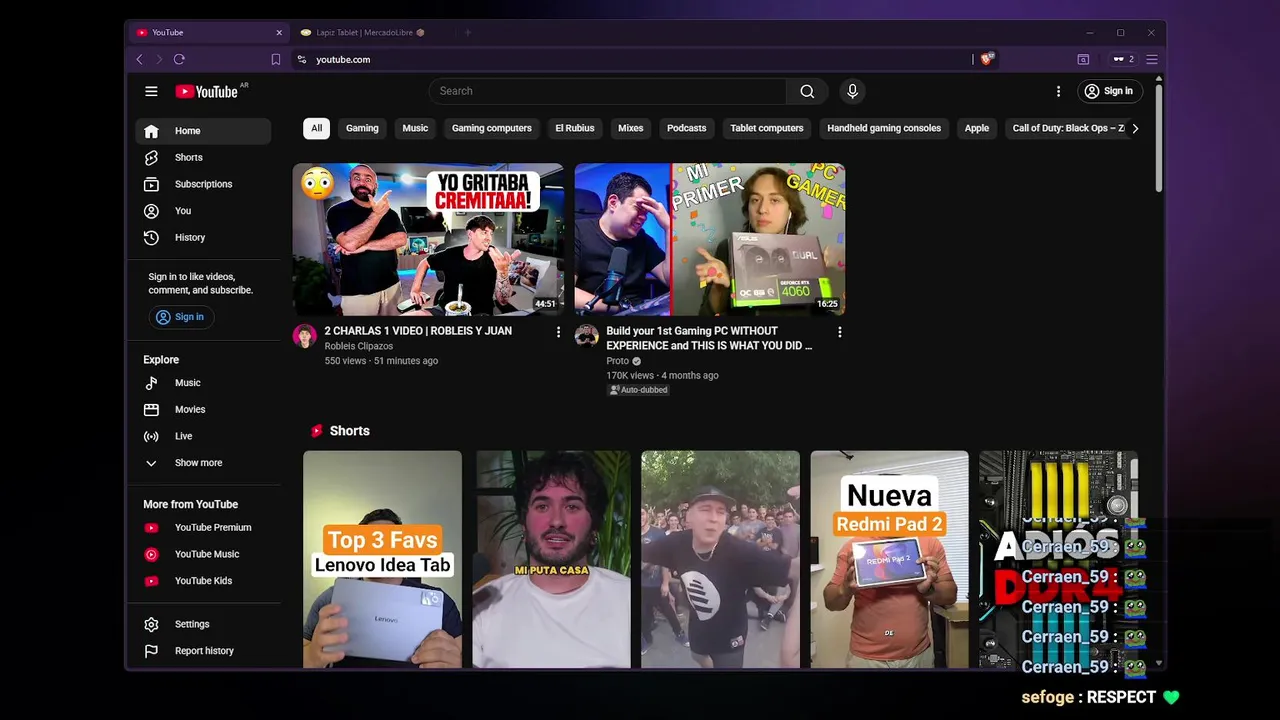Click Robleis Clipazos channel avatar
This screenshot has height=720, width=1280.
[305, 336]
